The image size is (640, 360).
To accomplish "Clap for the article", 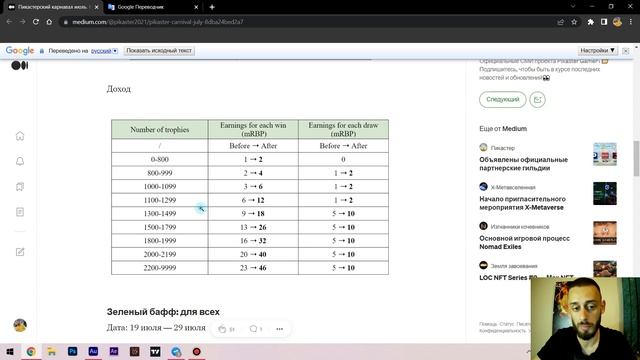I will [222, 329].
